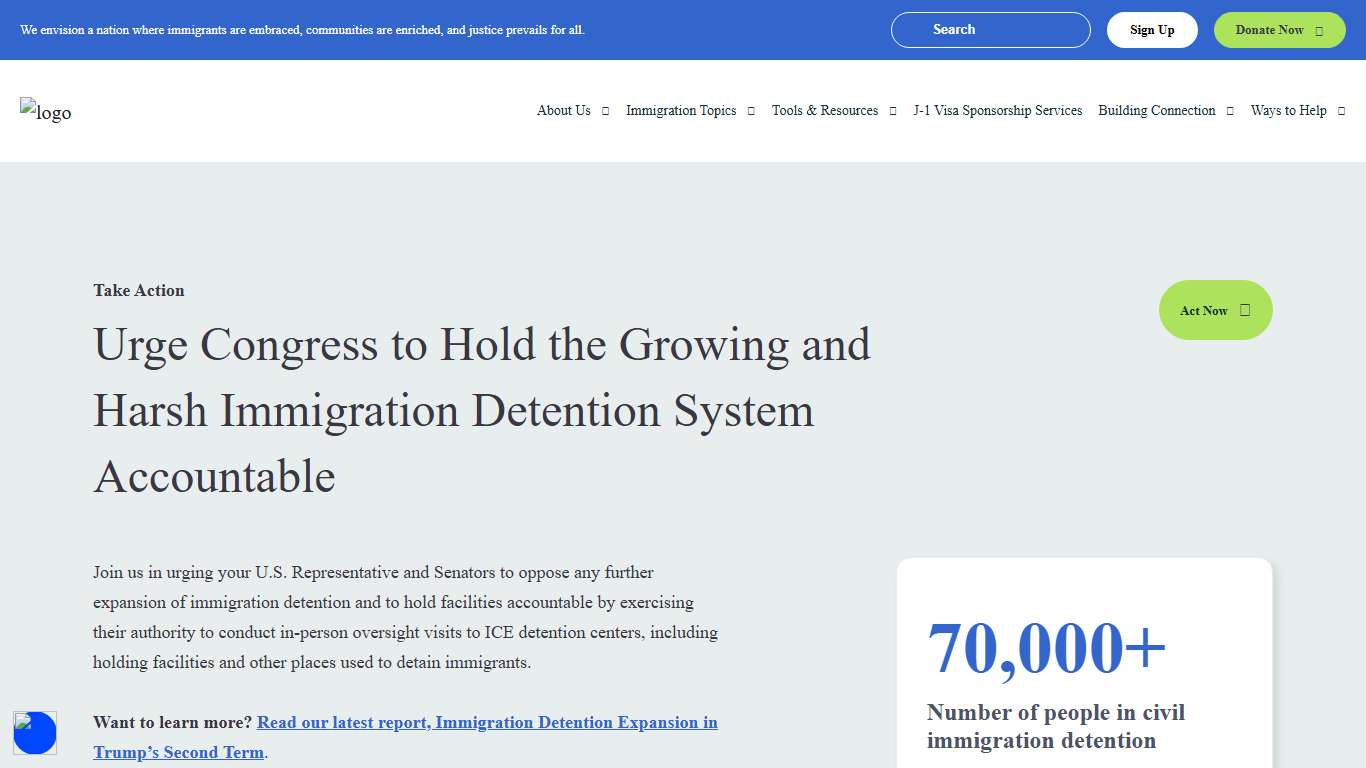
Task: Read the Immigration Detention Expansion report link
Action: 487,723
